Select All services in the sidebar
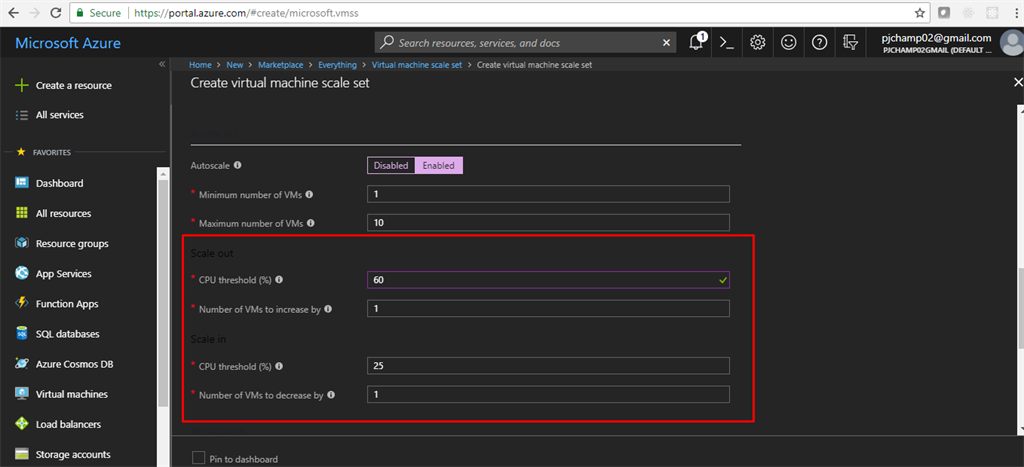 coord(59,115)
